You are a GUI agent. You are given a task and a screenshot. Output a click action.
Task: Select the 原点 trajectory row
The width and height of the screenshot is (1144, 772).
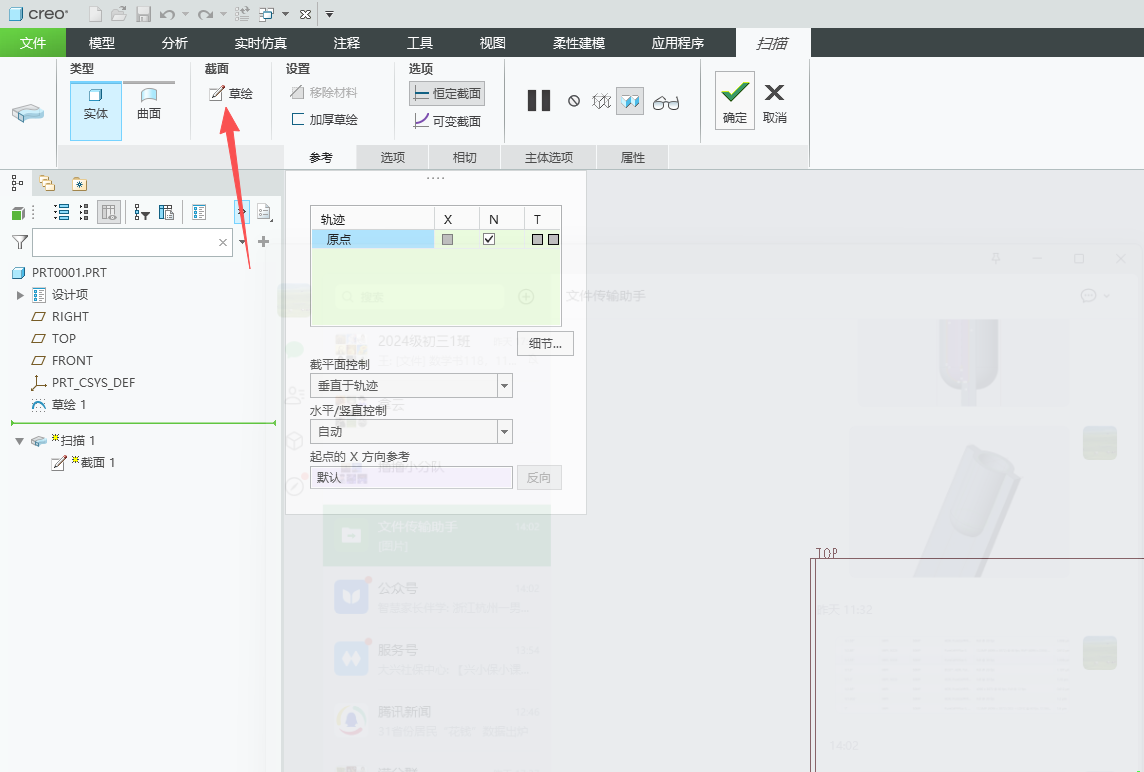pos(373,239)
